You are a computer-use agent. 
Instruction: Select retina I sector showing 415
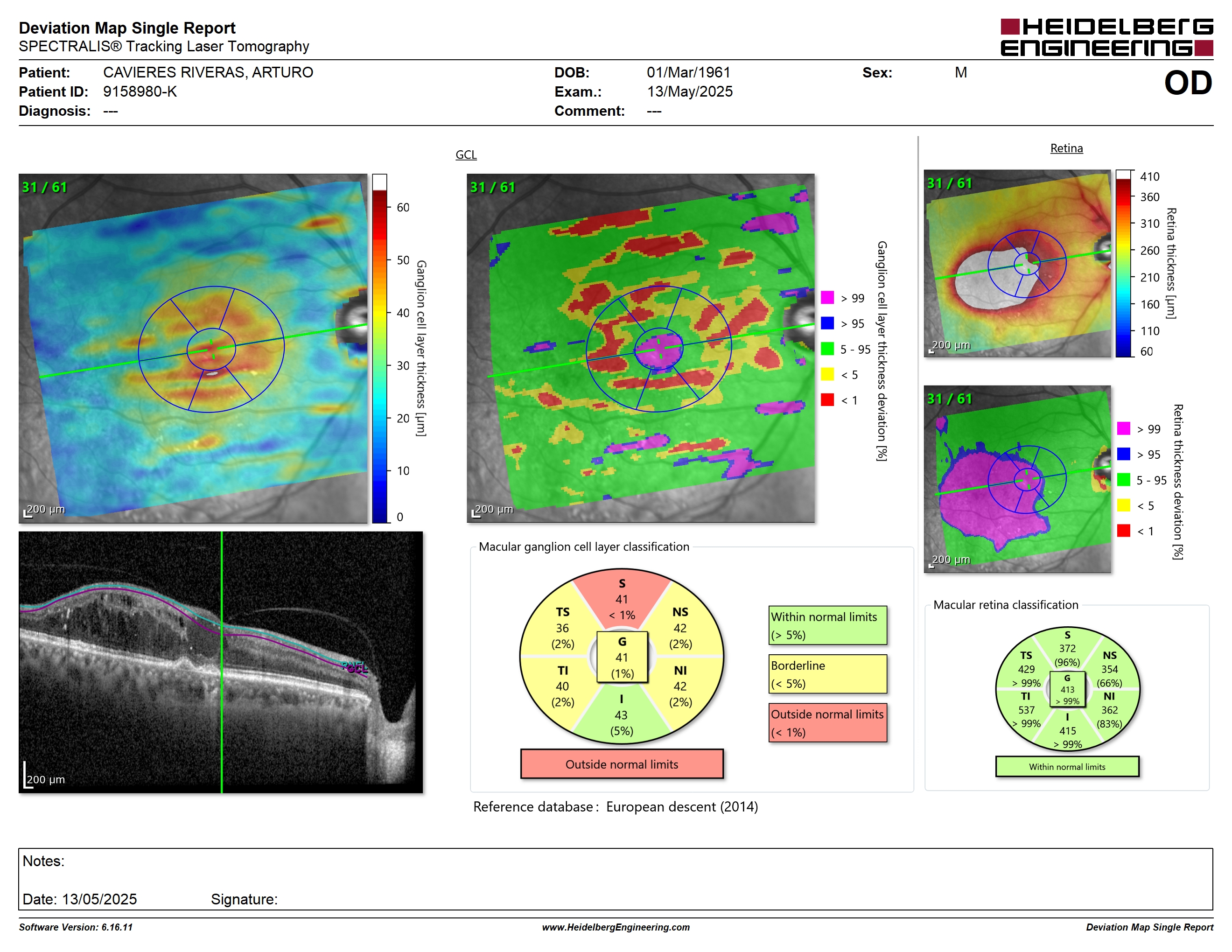pos(1067,730)
